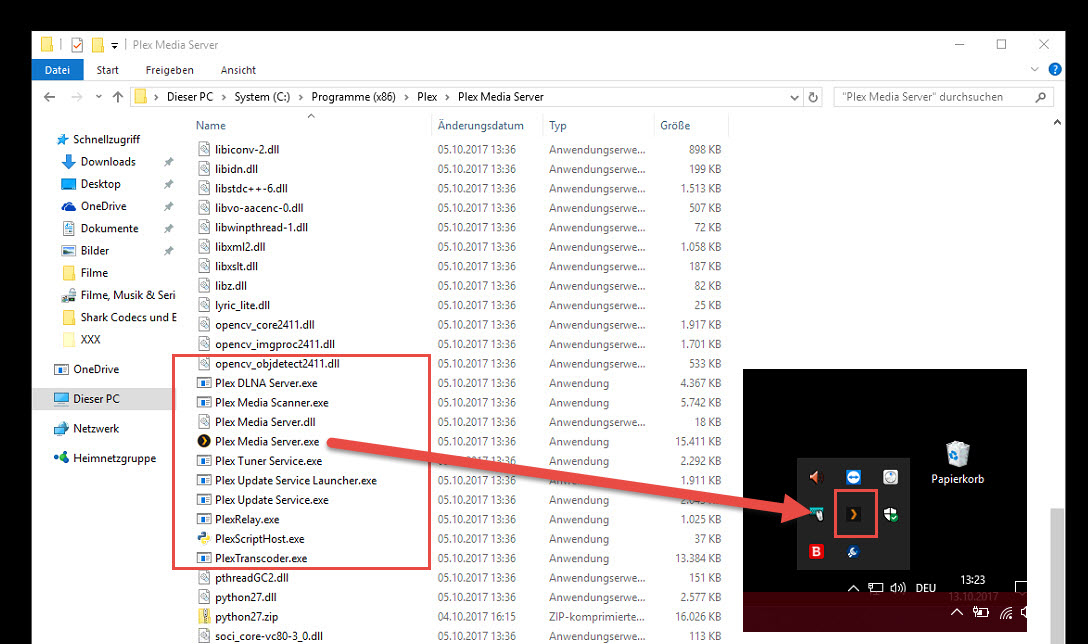The height and width of the screenshot is (644, 1088).
Task: Click System (C:) breadcrumb
Action: [x=262, y=97]
